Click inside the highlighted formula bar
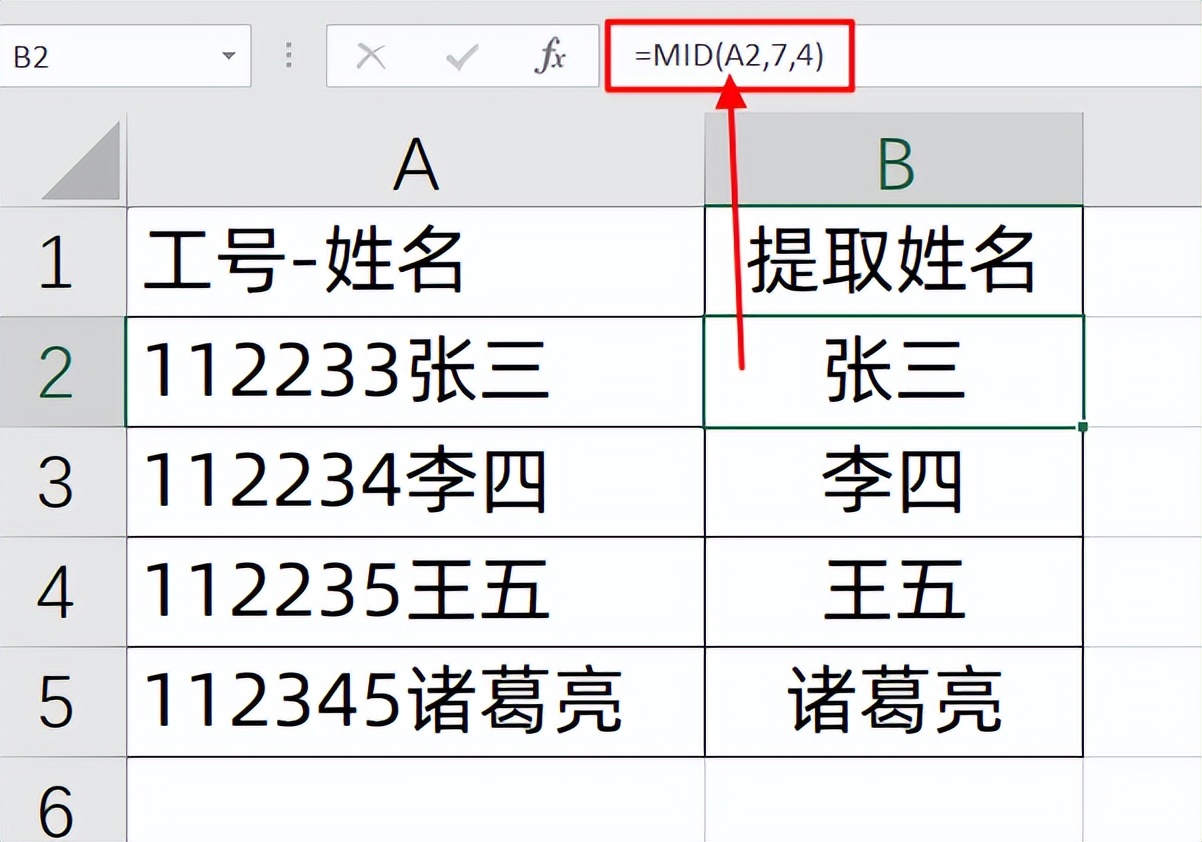 (730, 57)
